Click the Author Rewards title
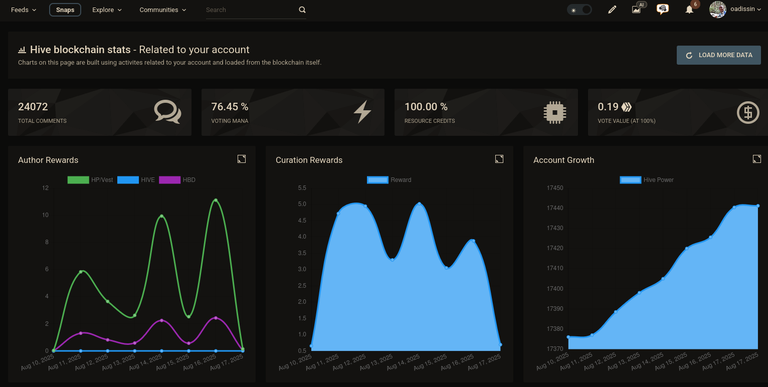The height and width of the screenshot is (387, 768). (48, 160)
